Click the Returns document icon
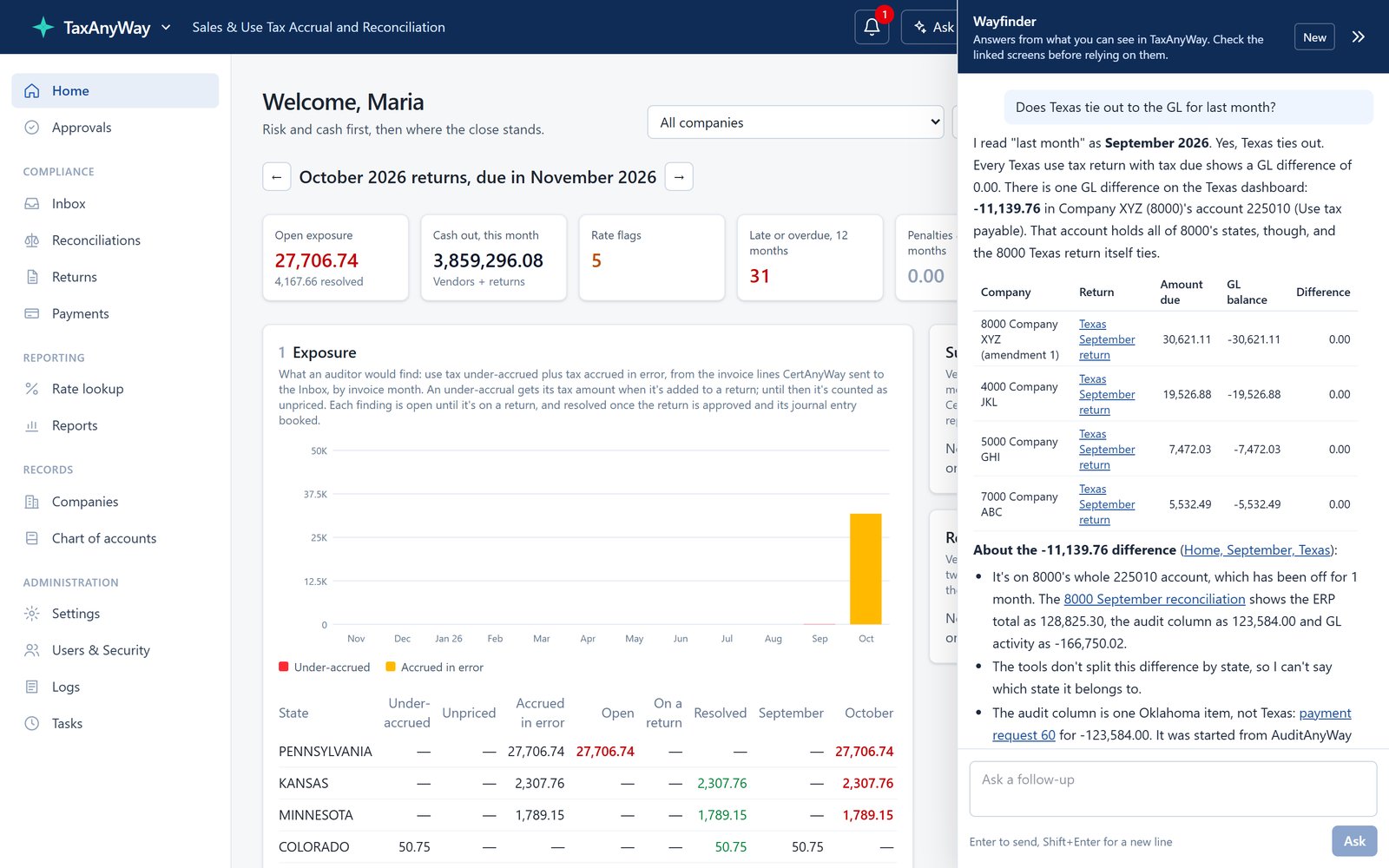This screenshot has width=1389, height=868. click(x=32, y=277)
